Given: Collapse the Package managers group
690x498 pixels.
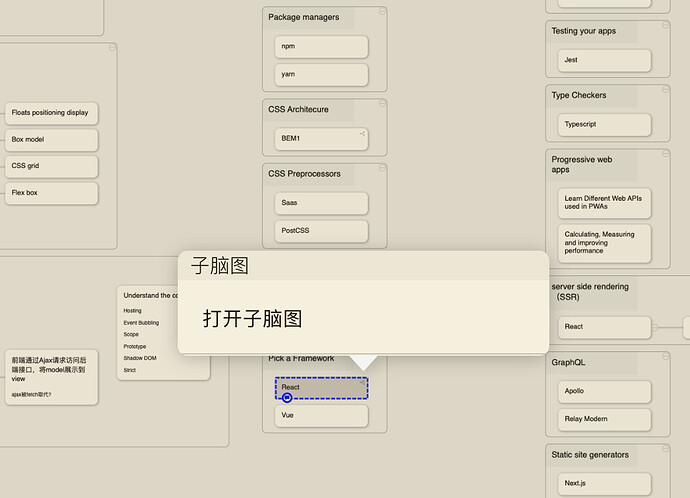Looking at the screenshot, I should point(380,13).
